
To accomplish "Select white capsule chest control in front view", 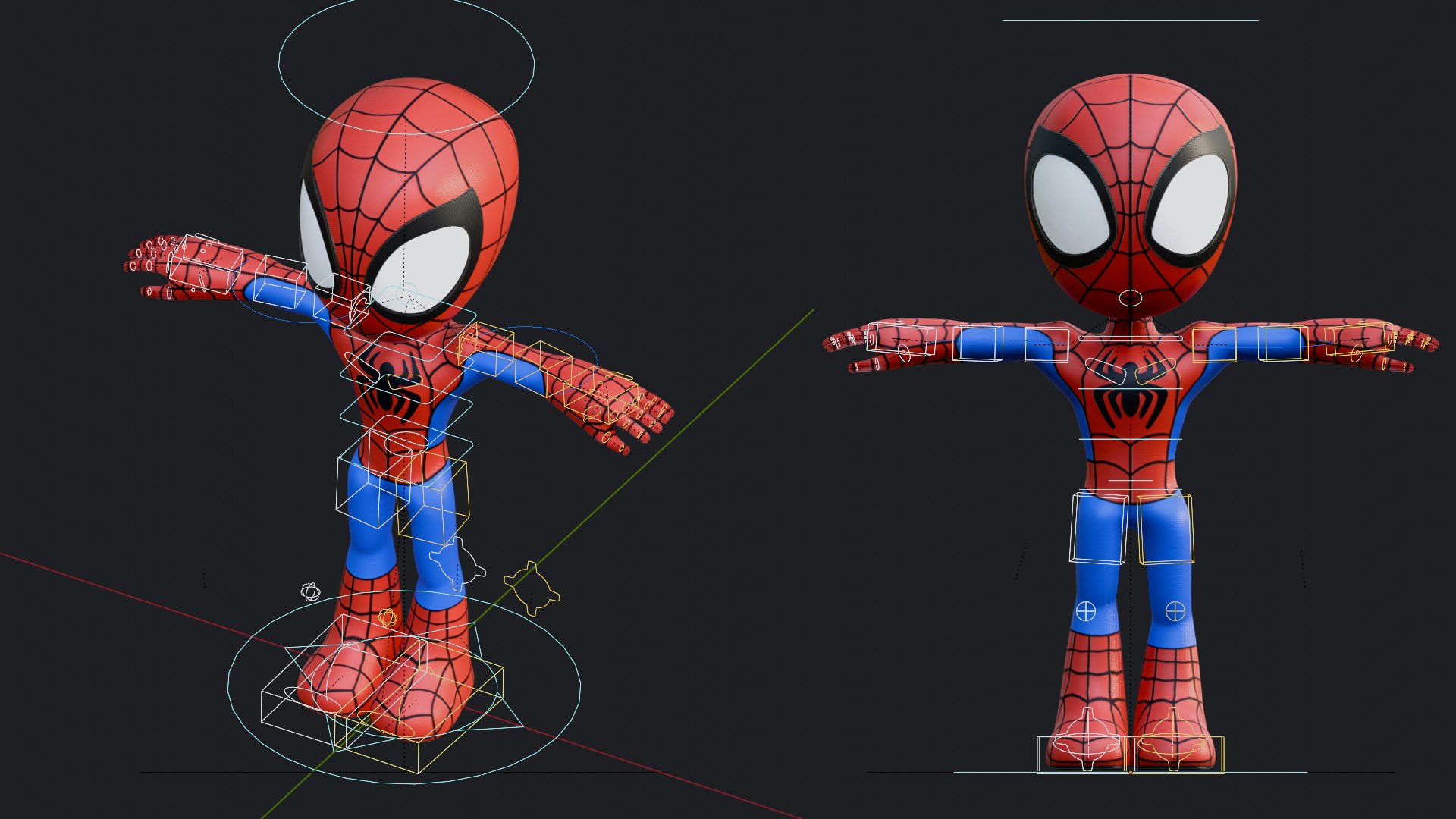I will point(1106,370).
